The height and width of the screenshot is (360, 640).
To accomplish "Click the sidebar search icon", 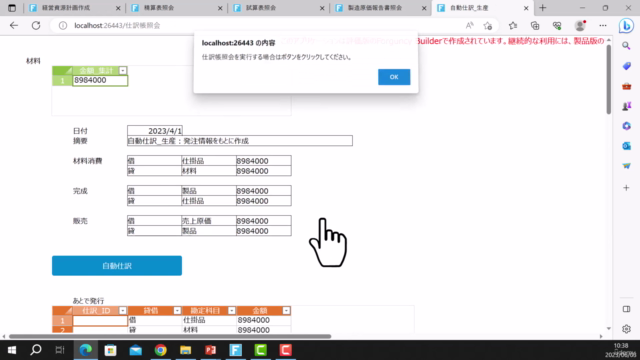I will coord(627,46).
